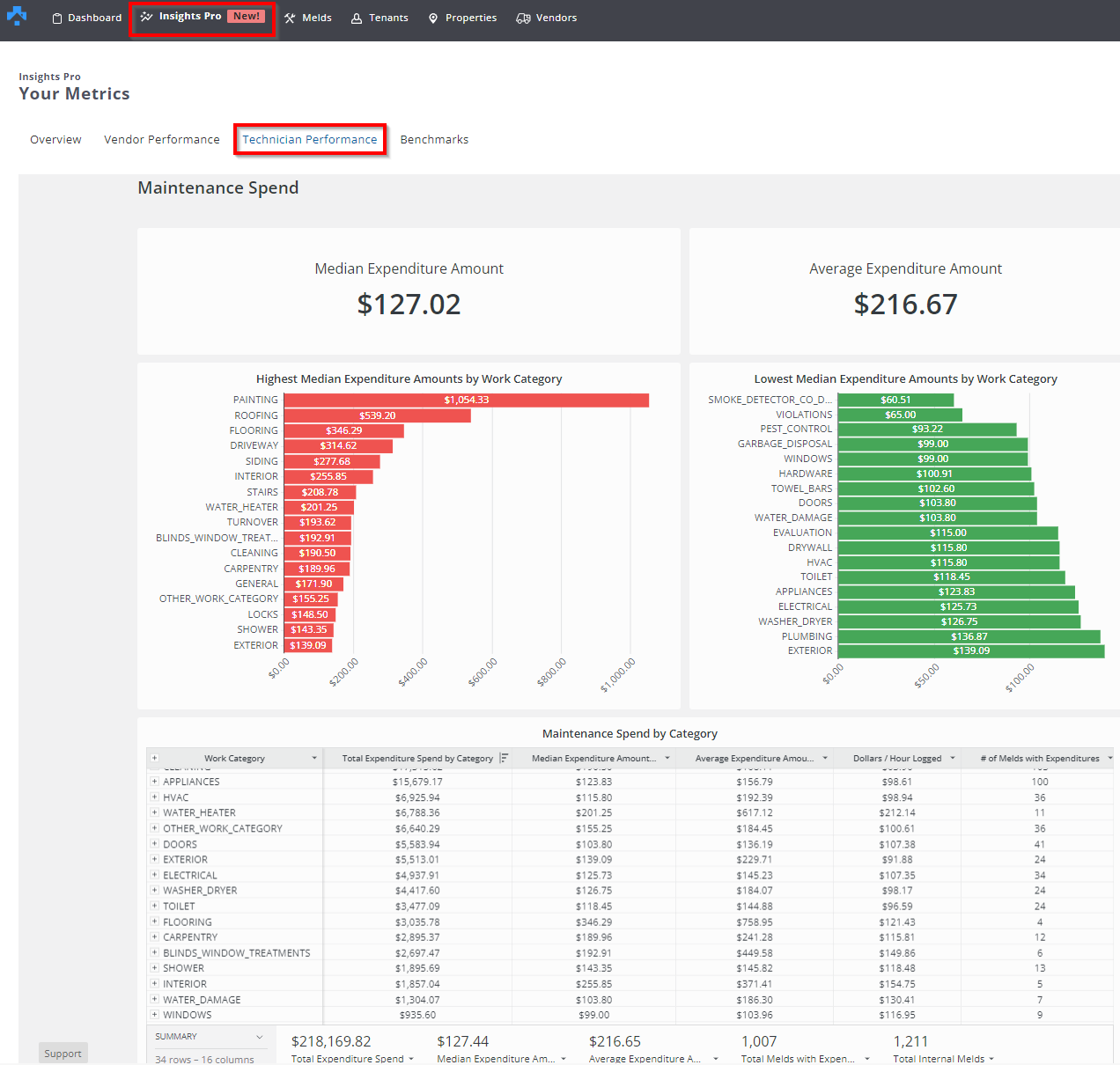Click the Support button
Screen dimensions: 1120x1065
(x=63, y=1054)
